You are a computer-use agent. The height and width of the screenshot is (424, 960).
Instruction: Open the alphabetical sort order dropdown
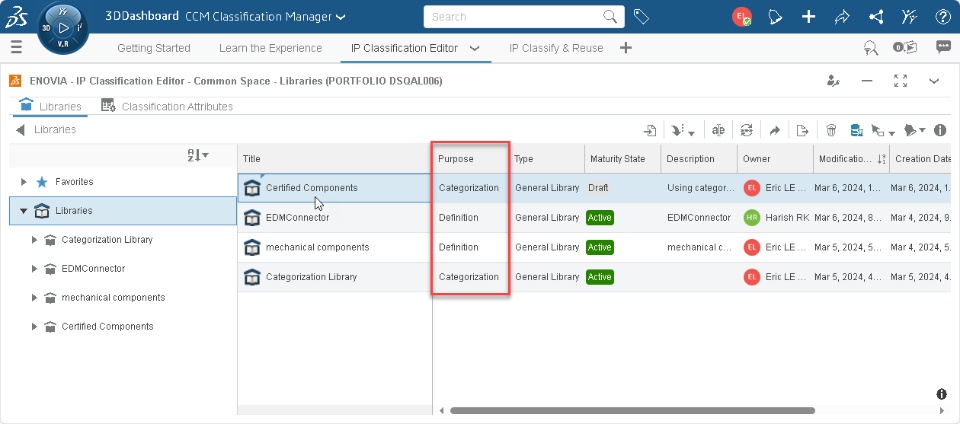[198, 155]
